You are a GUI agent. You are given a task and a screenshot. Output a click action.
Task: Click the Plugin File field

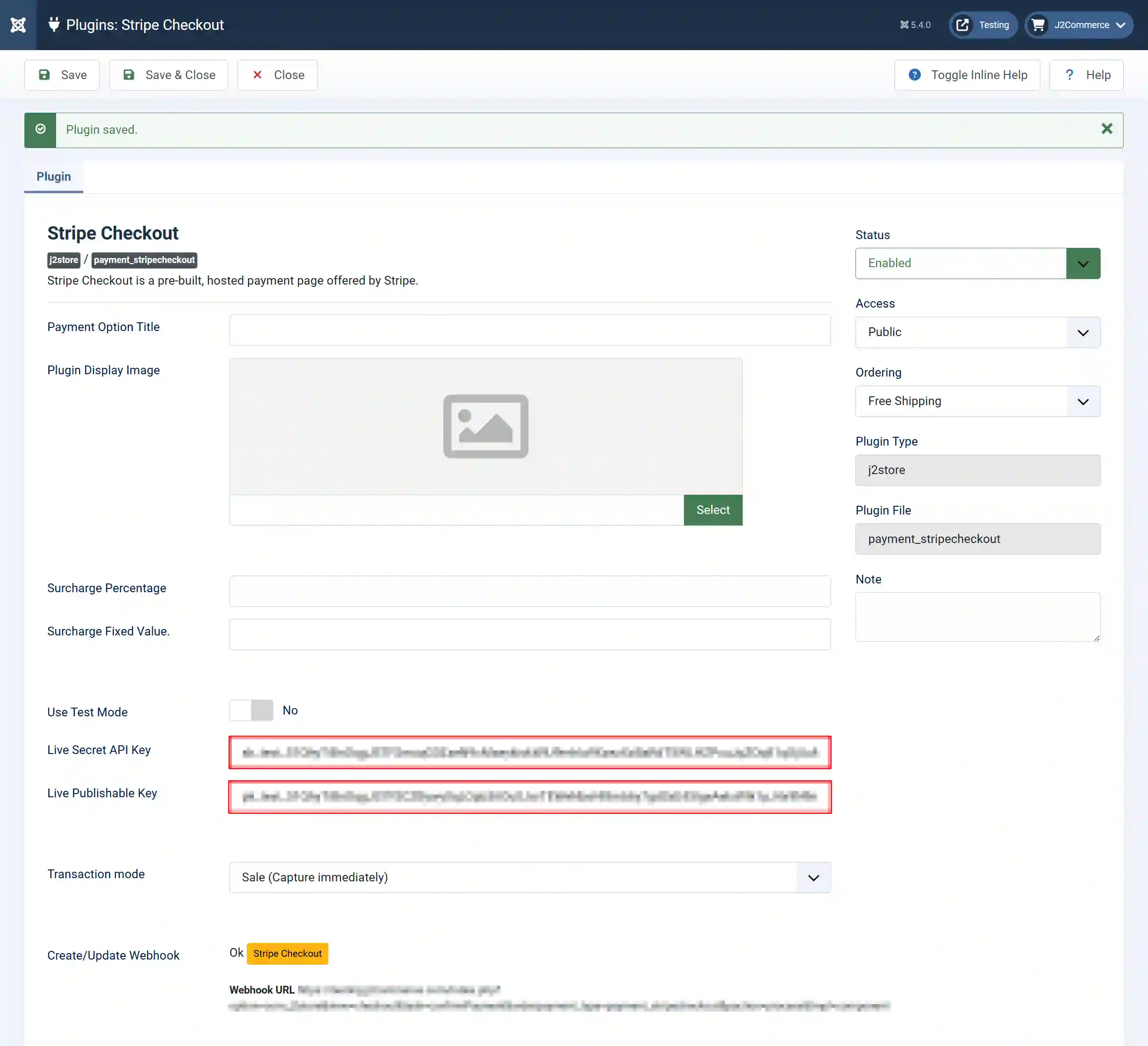(978, 539)
